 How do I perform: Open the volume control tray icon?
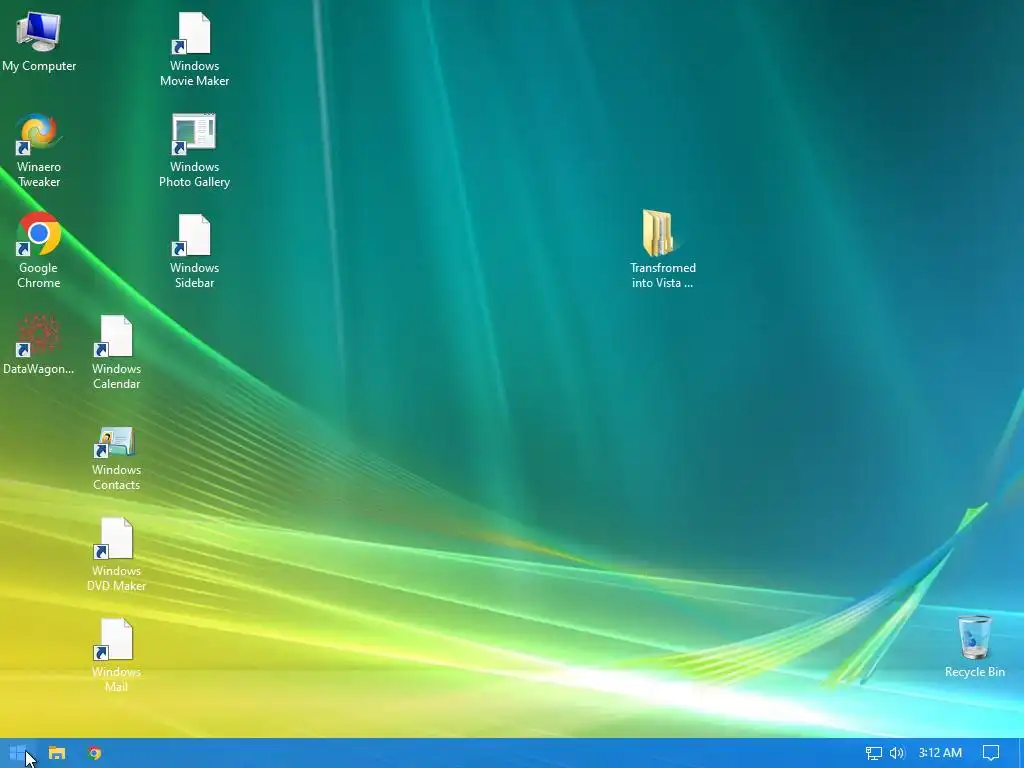(897, 753)
